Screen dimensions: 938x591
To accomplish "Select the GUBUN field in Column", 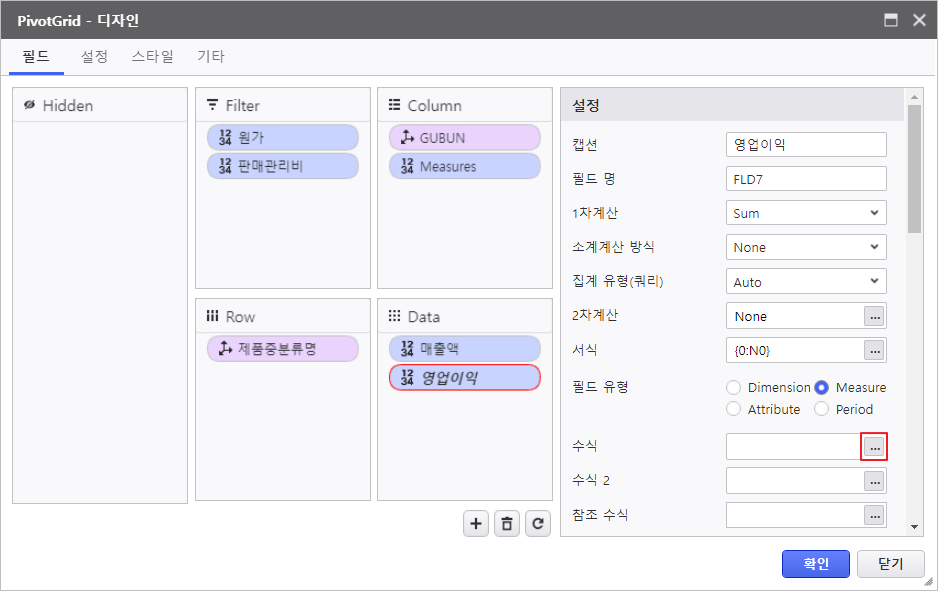I will 465,138.
